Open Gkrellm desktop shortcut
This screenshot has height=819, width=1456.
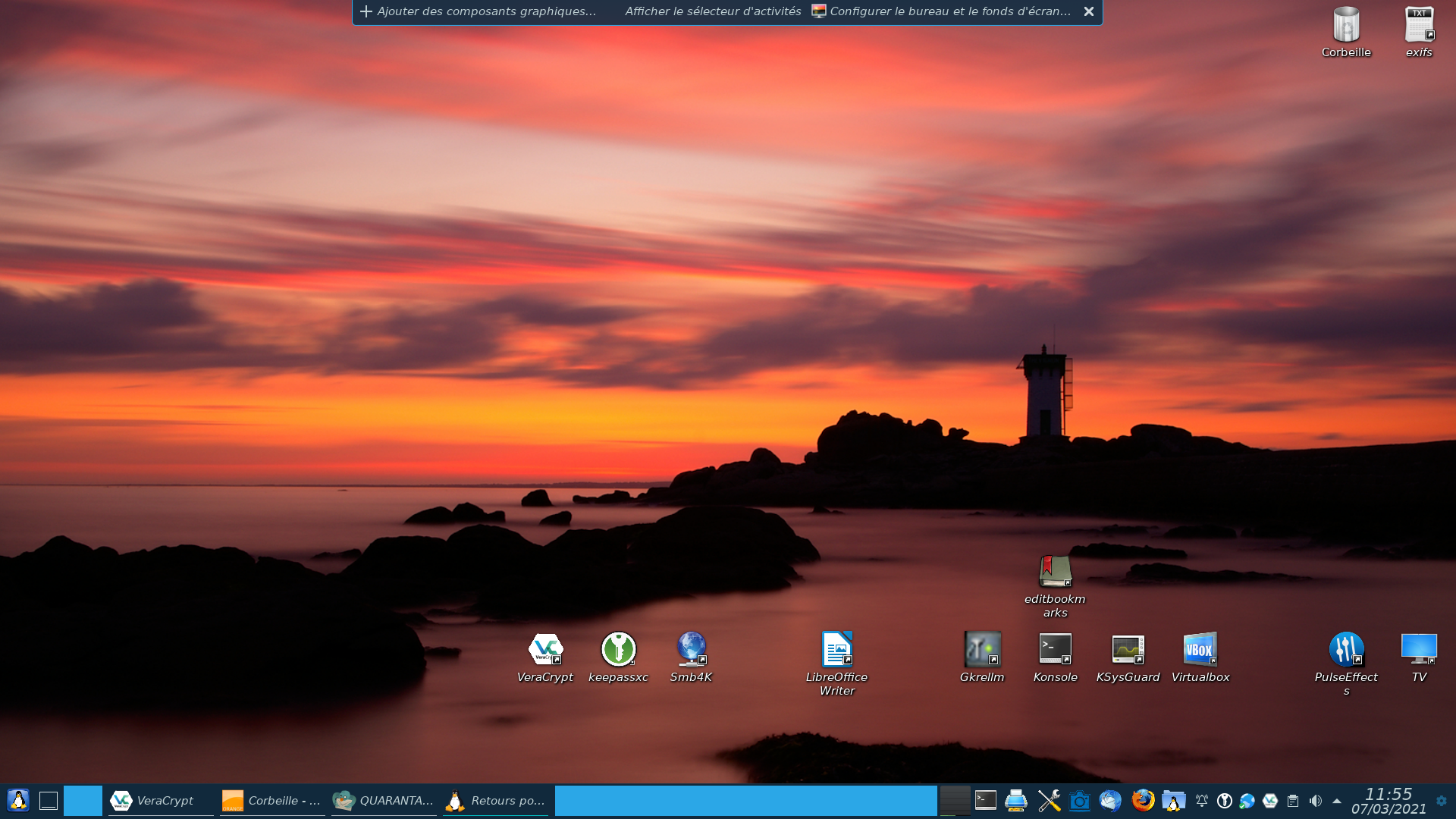point(982,657)
